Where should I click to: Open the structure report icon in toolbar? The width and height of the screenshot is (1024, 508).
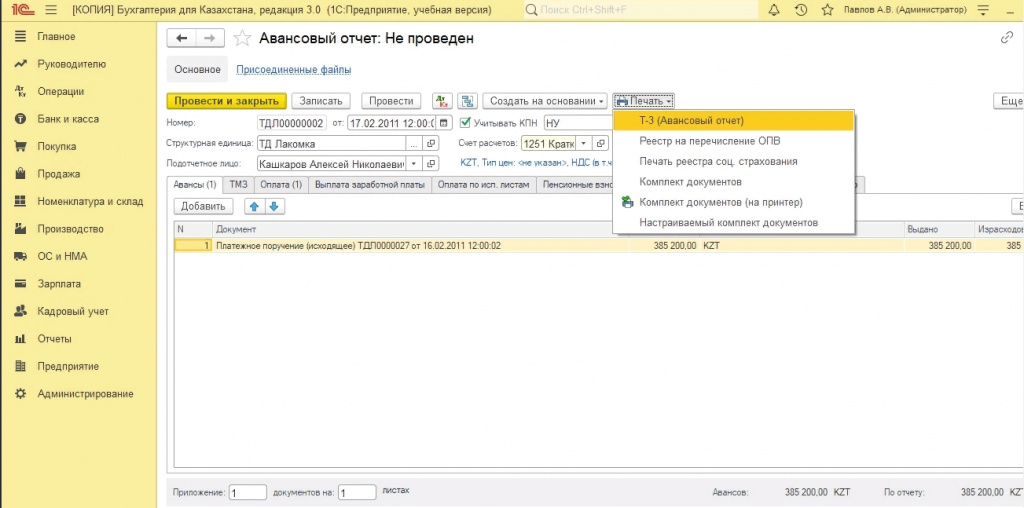[x=467, y=101]
